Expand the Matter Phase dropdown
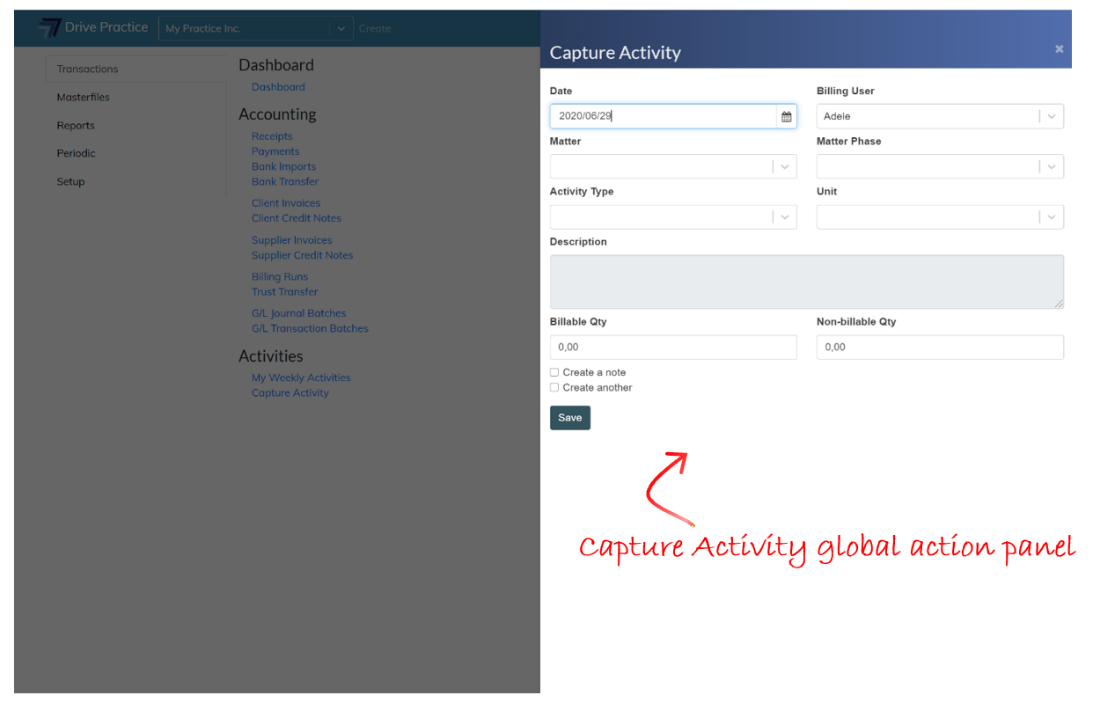This screenshot has height=710, width=1100. [x=1051, y=167]
